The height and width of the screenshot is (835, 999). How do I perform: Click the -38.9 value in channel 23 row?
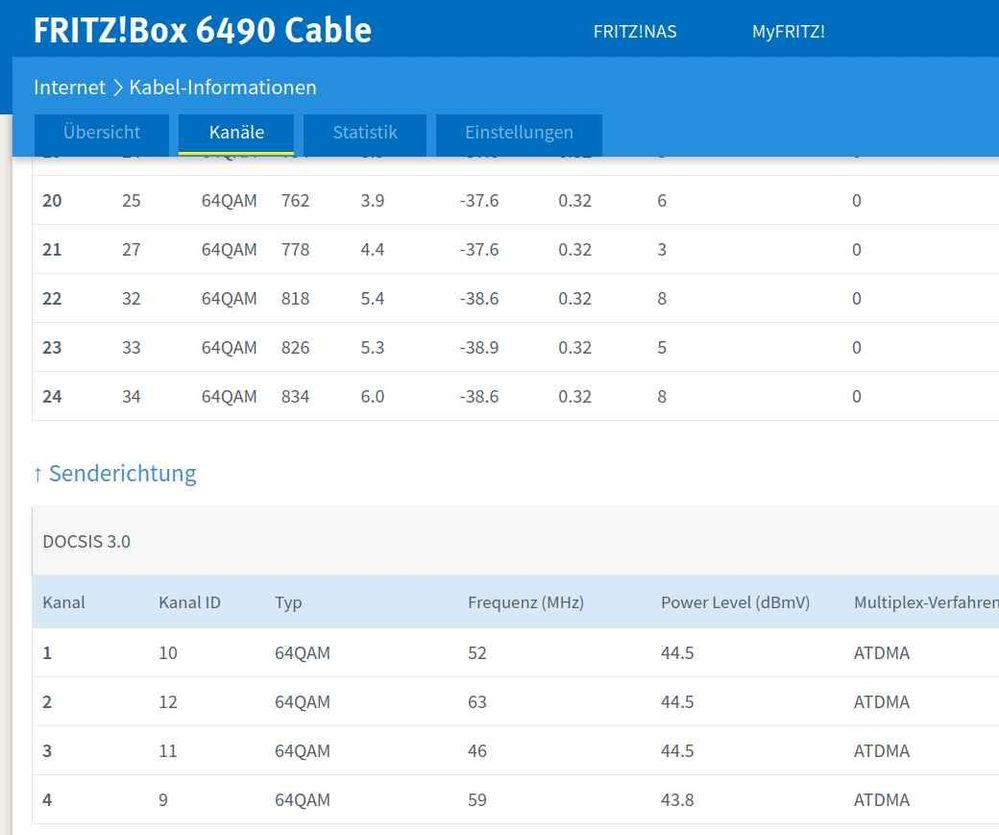[x=479, y=348]
